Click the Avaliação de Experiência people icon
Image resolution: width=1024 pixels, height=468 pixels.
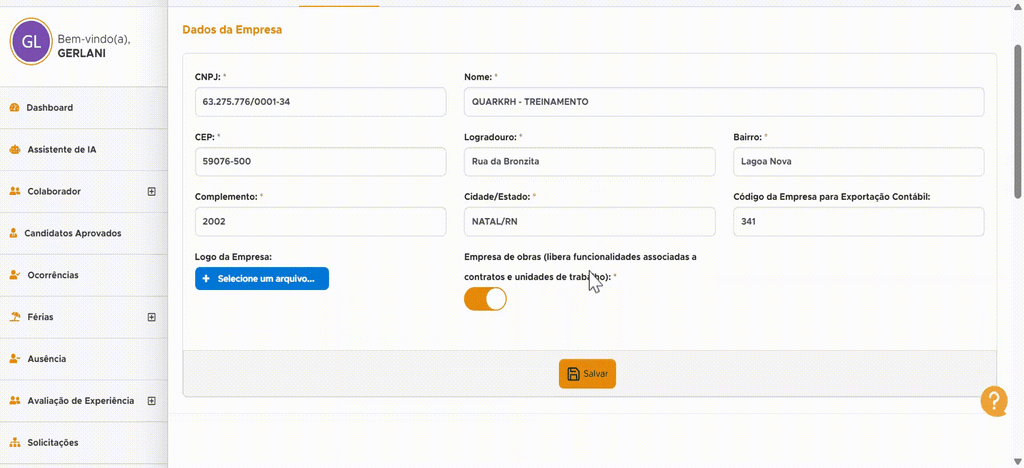(14, 401)
